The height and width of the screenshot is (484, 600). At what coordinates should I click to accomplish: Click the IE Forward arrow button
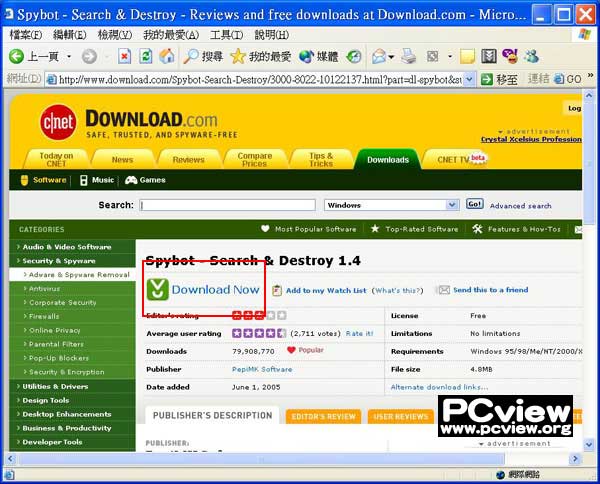89,57
